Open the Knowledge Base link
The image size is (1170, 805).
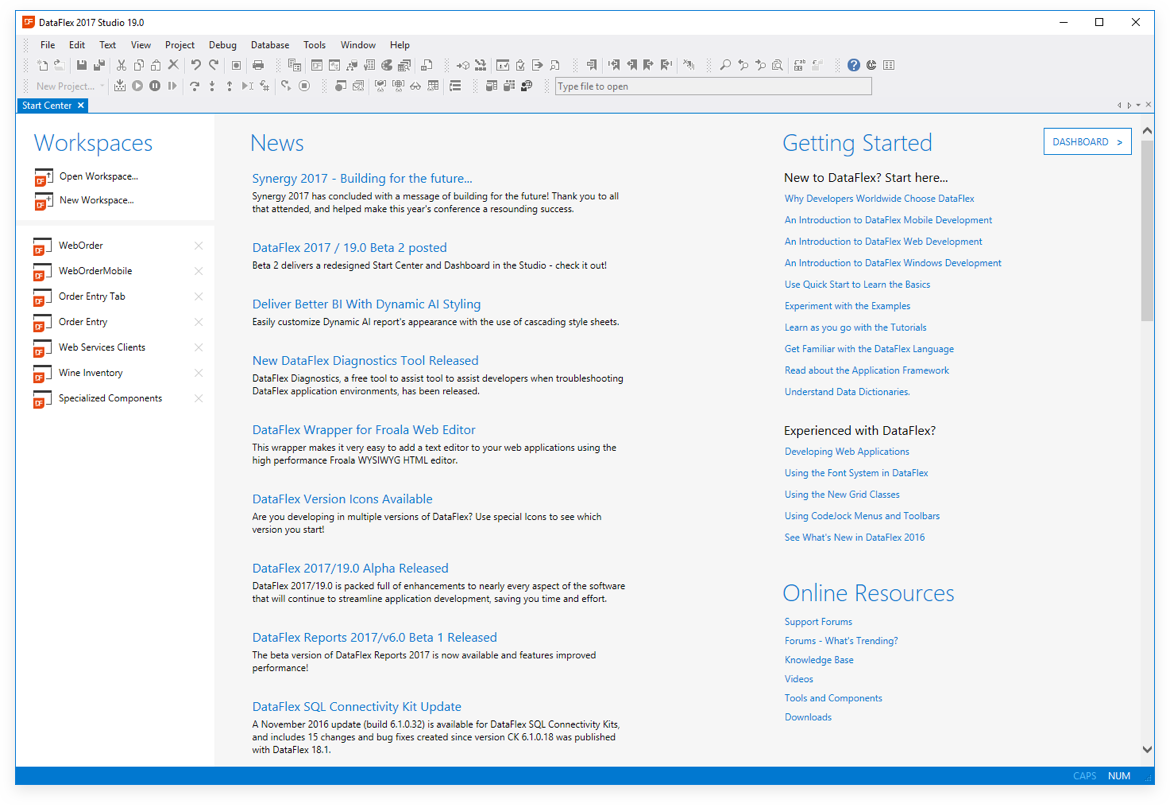(819, 660)
